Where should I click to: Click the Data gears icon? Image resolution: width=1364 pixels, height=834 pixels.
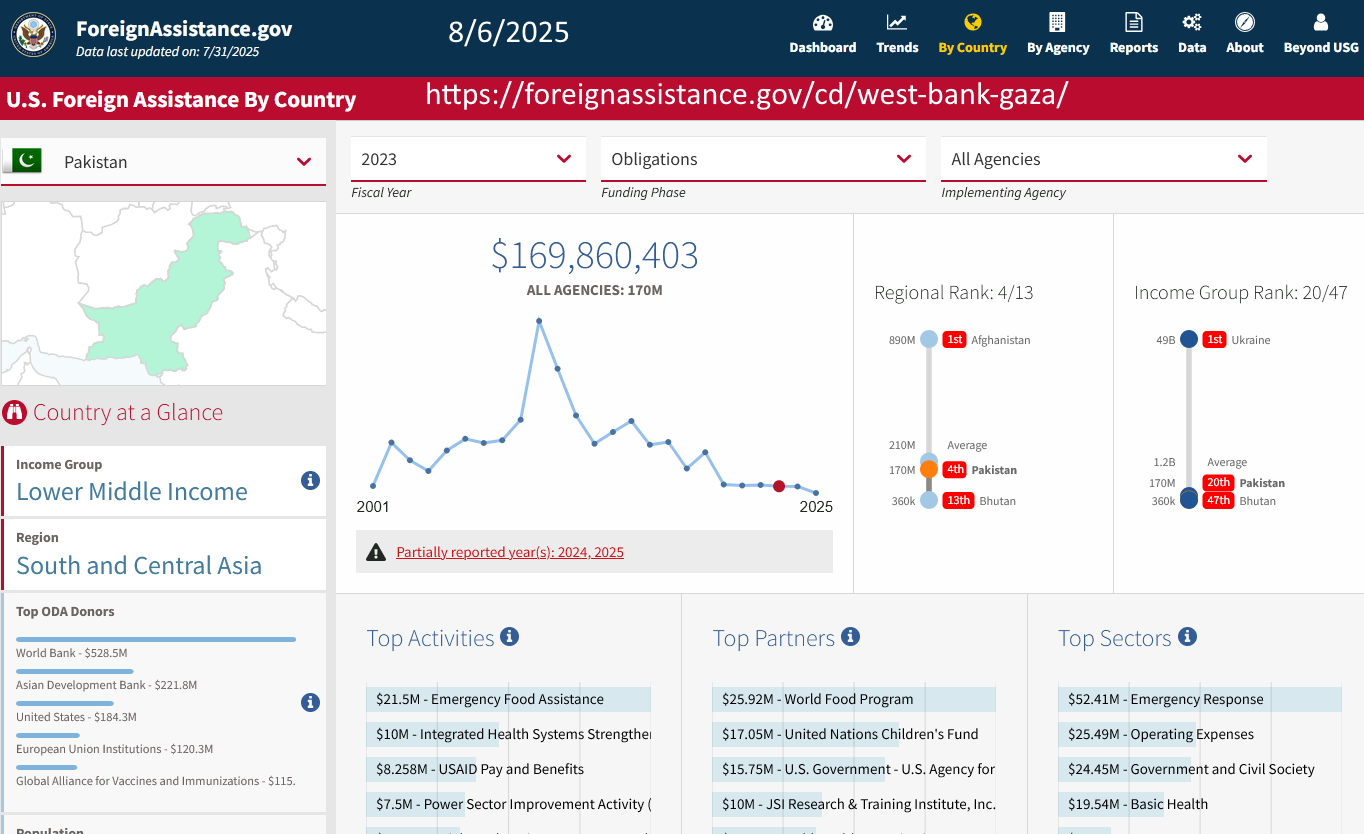point(1191,23)
